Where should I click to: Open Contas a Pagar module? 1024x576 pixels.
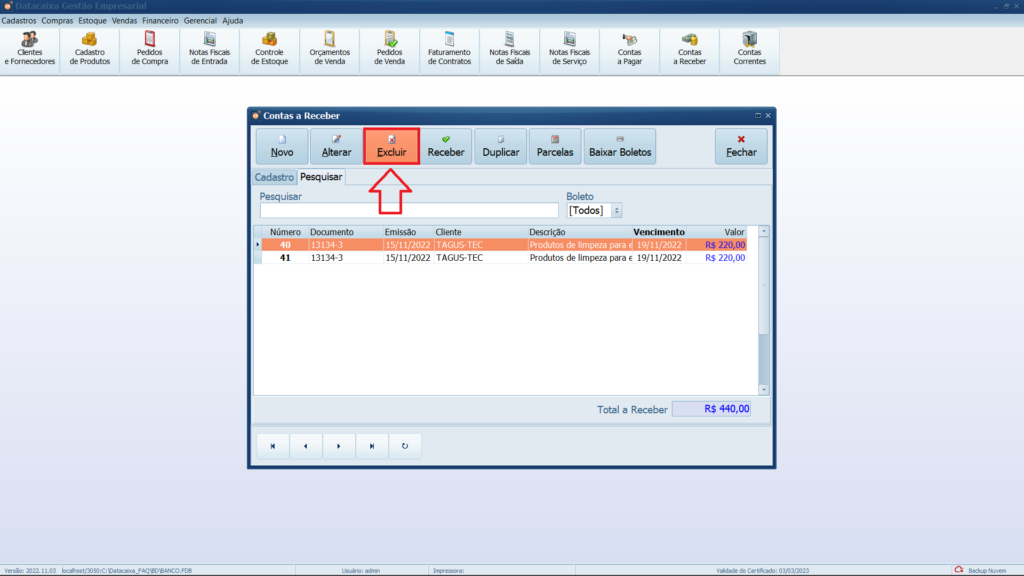[629, 49]
